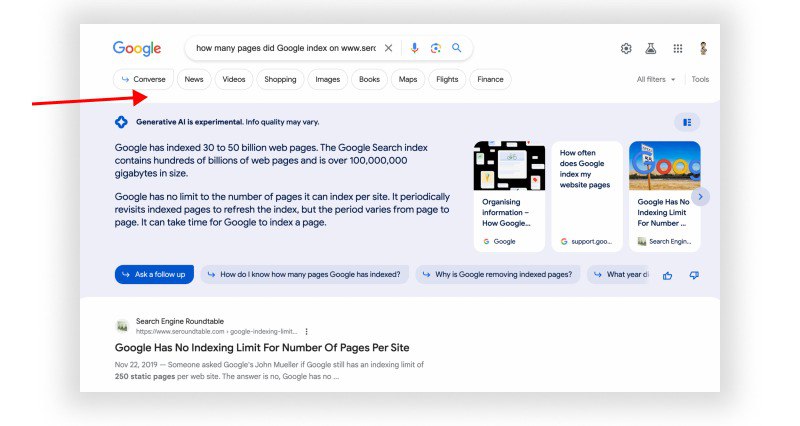Click the seroundtable.com result URL

click(216, 332)
